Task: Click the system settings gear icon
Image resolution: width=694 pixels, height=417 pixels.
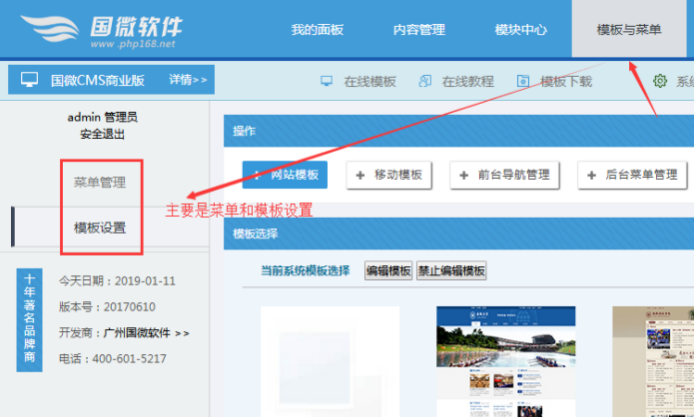Action: click(660, 81)
